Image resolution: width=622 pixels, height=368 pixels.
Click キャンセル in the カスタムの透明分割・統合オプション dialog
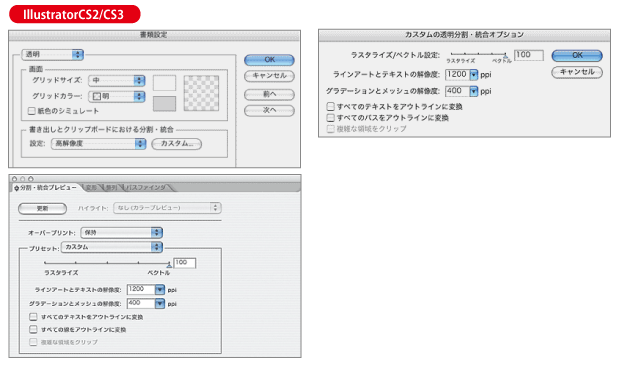point(577,72)
